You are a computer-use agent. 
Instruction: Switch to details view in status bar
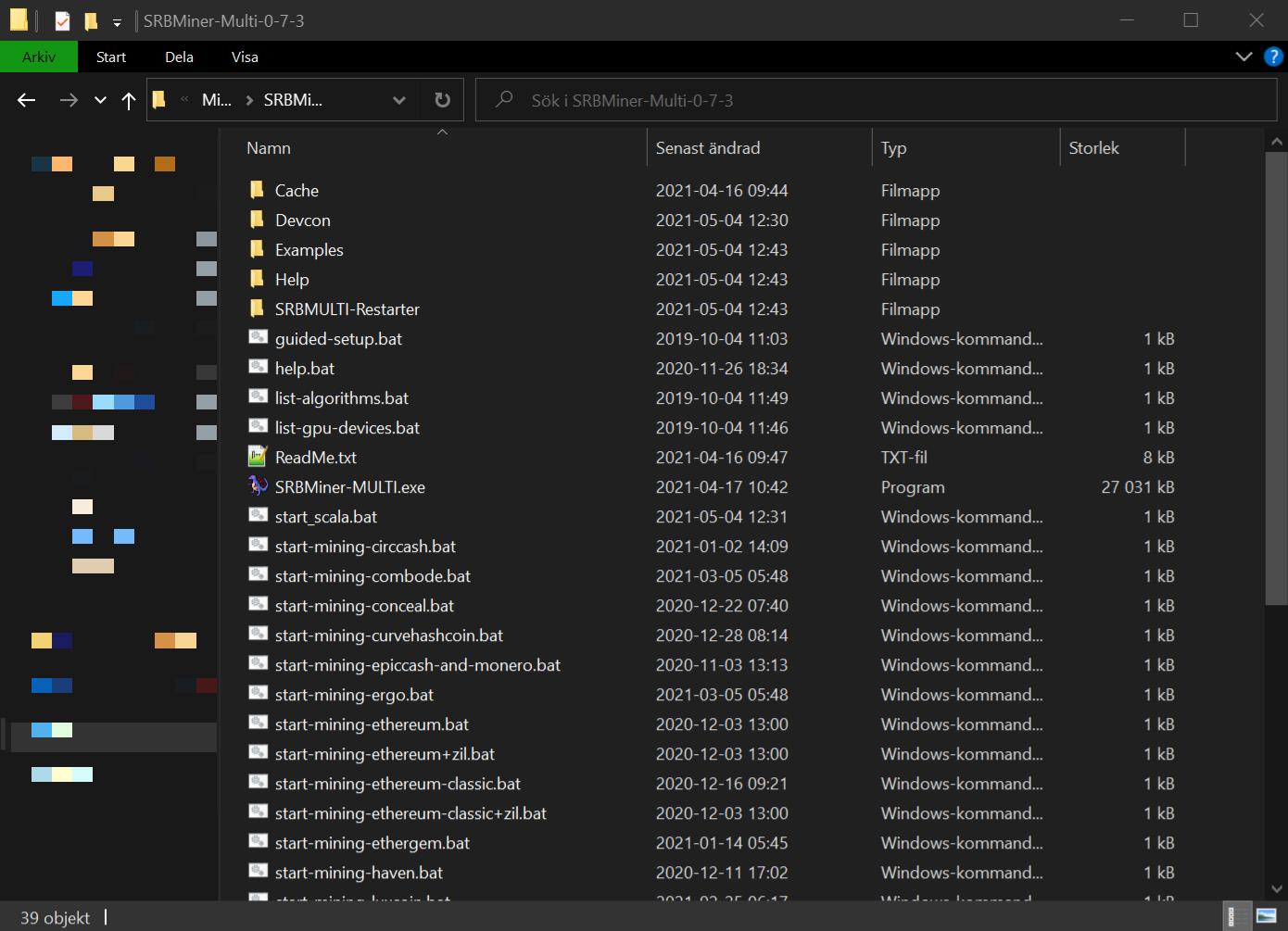click(1237, 916)
